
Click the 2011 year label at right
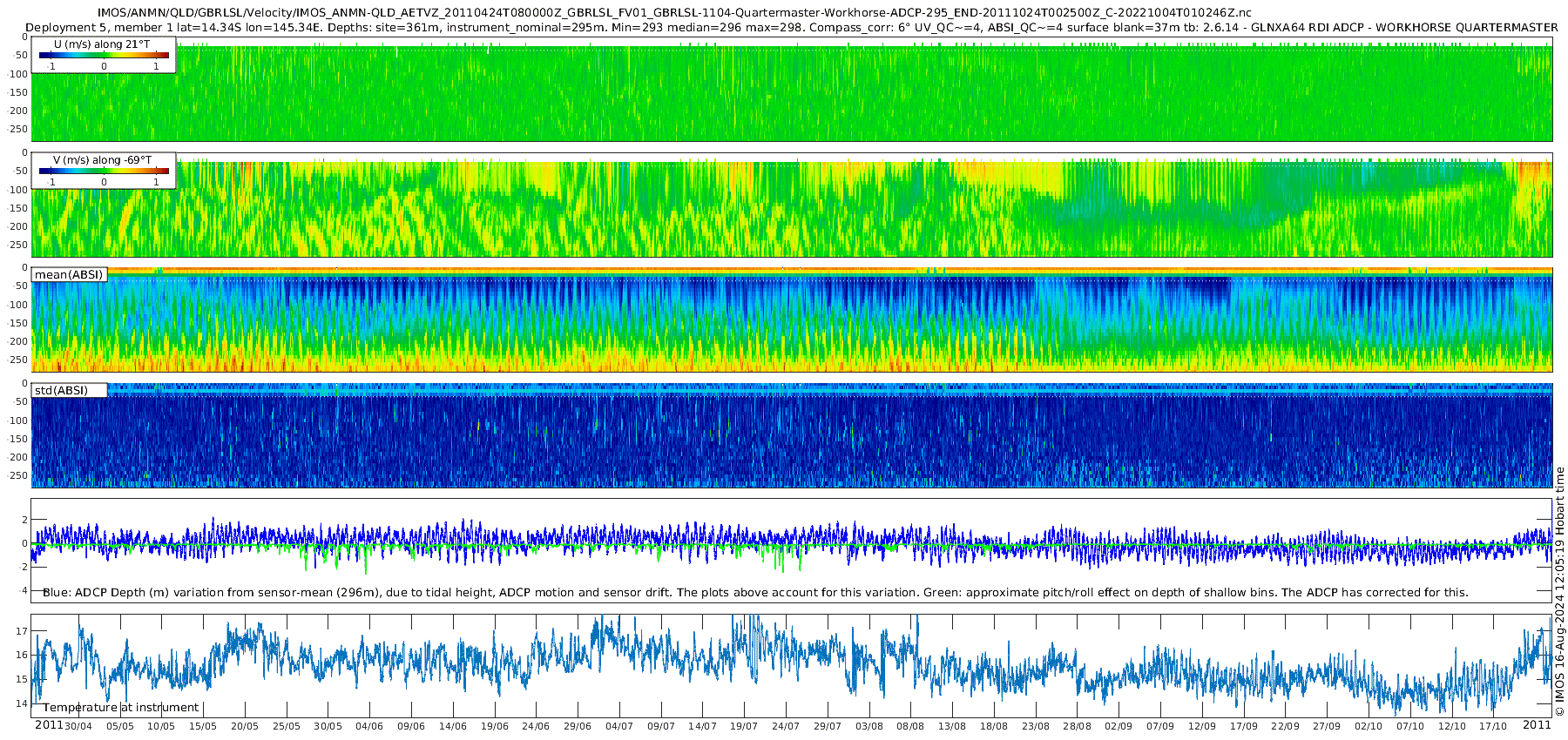click(x=1537, y=725)
